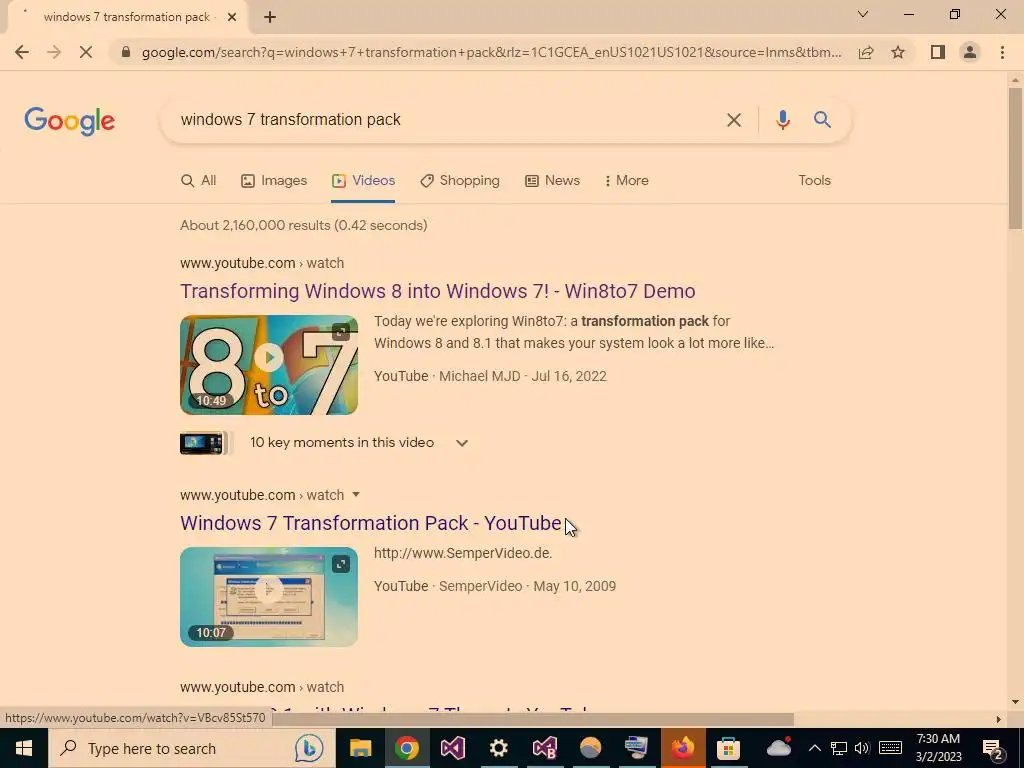This screenshot has width=1024, height=768.
Task: Share this page via the share icon
Action: 866,52
